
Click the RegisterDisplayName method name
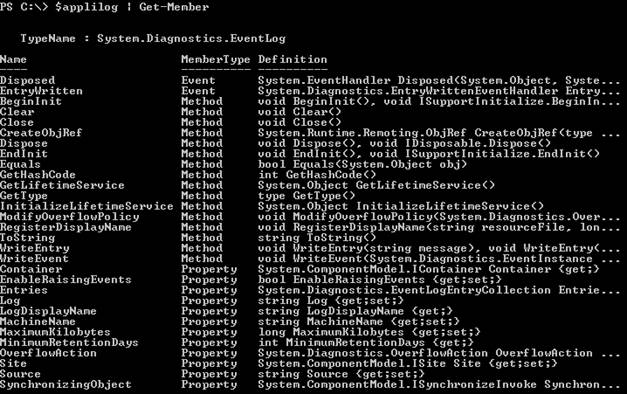[x=66, y=227]
